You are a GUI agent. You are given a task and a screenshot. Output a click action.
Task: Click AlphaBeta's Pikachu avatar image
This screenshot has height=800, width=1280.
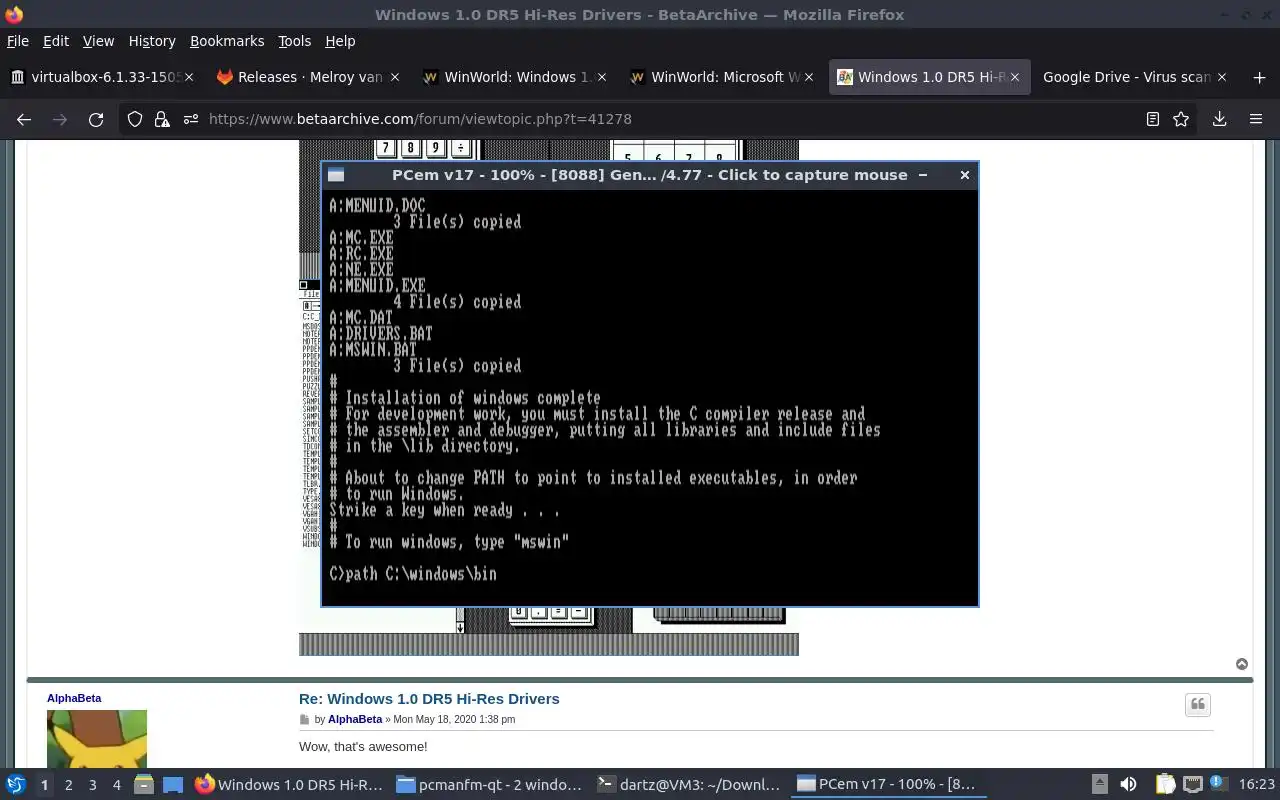click(97, 739)
